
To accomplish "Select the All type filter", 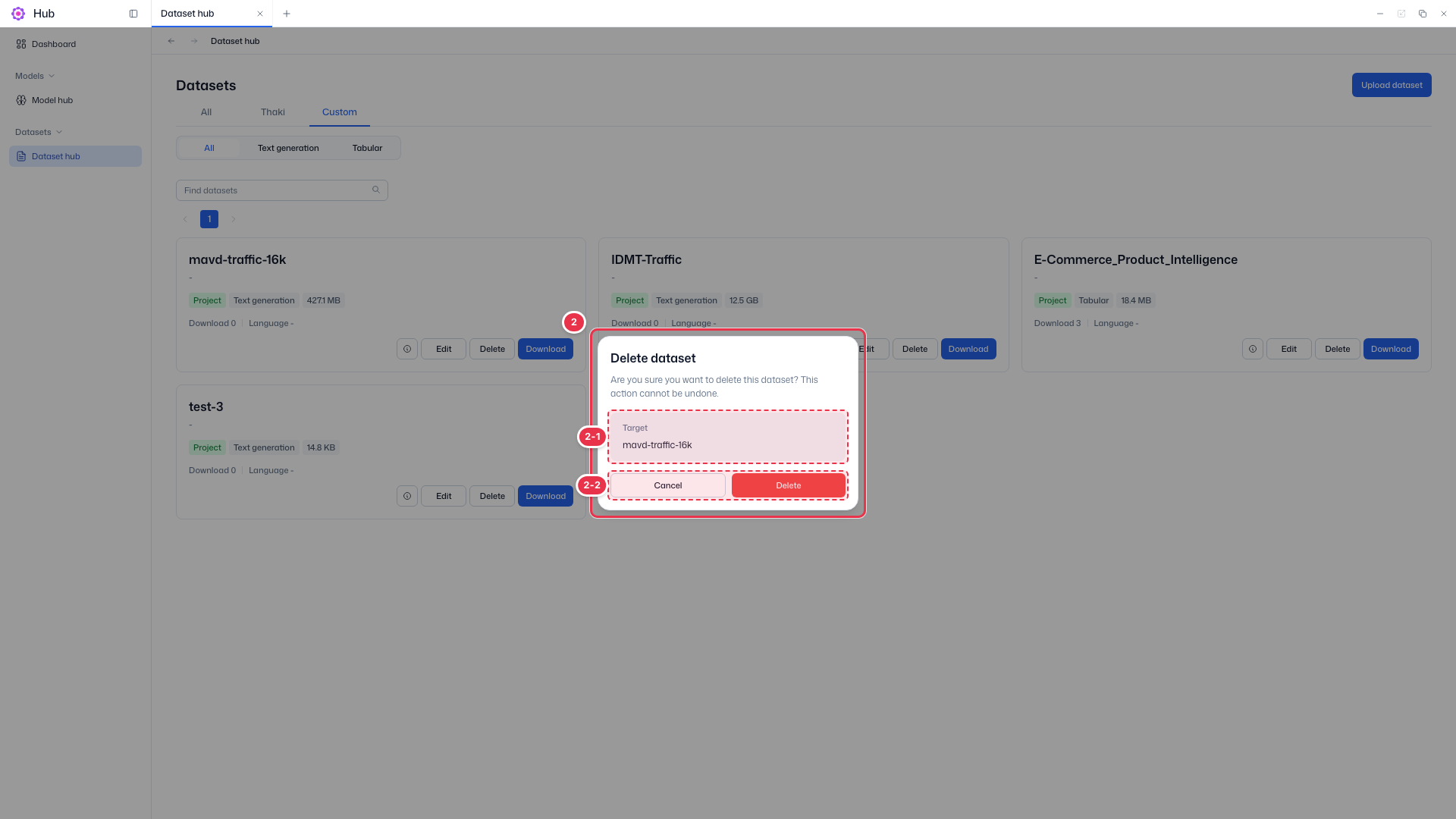I will [x=209, y=148].
